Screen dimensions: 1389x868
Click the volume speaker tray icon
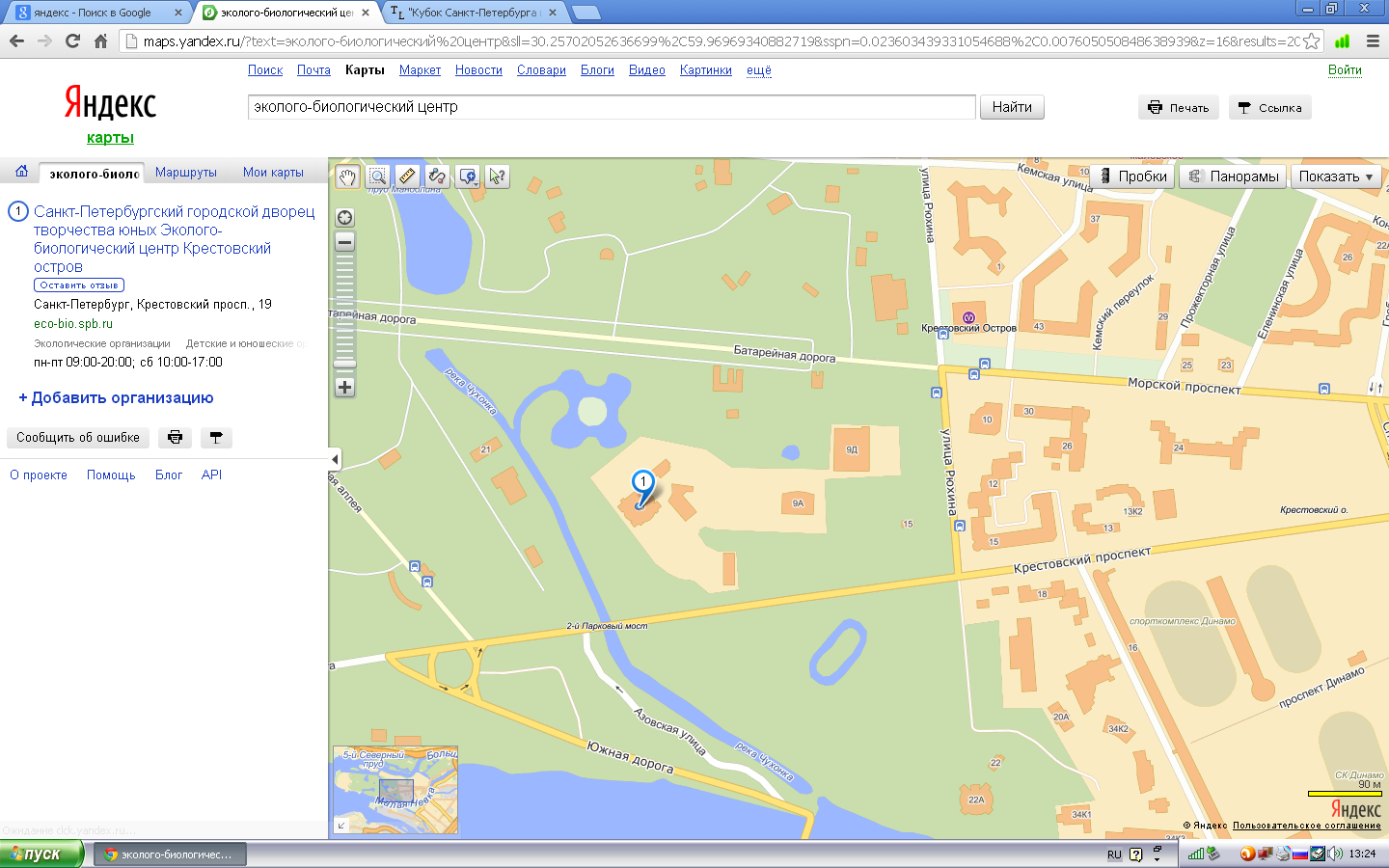coord(1335,854)
